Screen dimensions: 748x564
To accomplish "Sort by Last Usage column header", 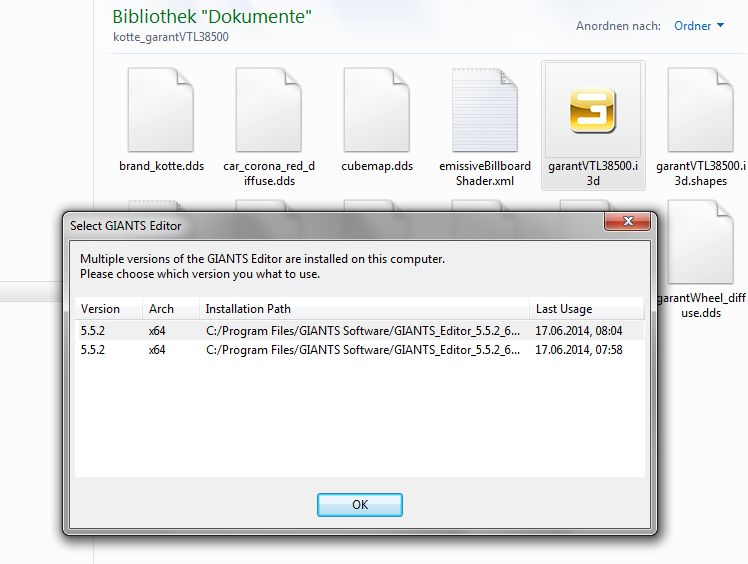I will click(564, 309).
